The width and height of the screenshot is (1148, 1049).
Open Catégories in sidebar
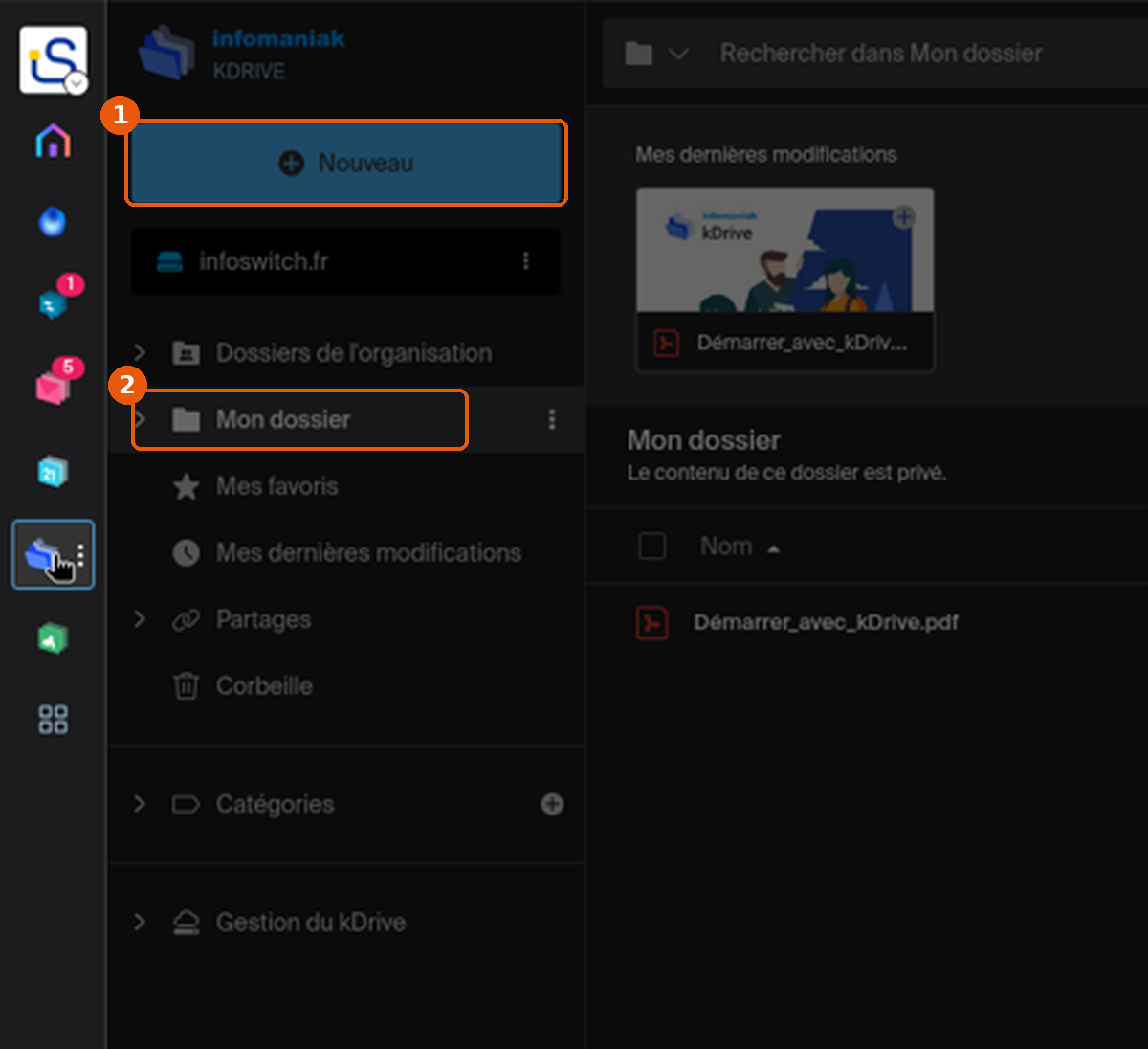[x=275, y=804]
